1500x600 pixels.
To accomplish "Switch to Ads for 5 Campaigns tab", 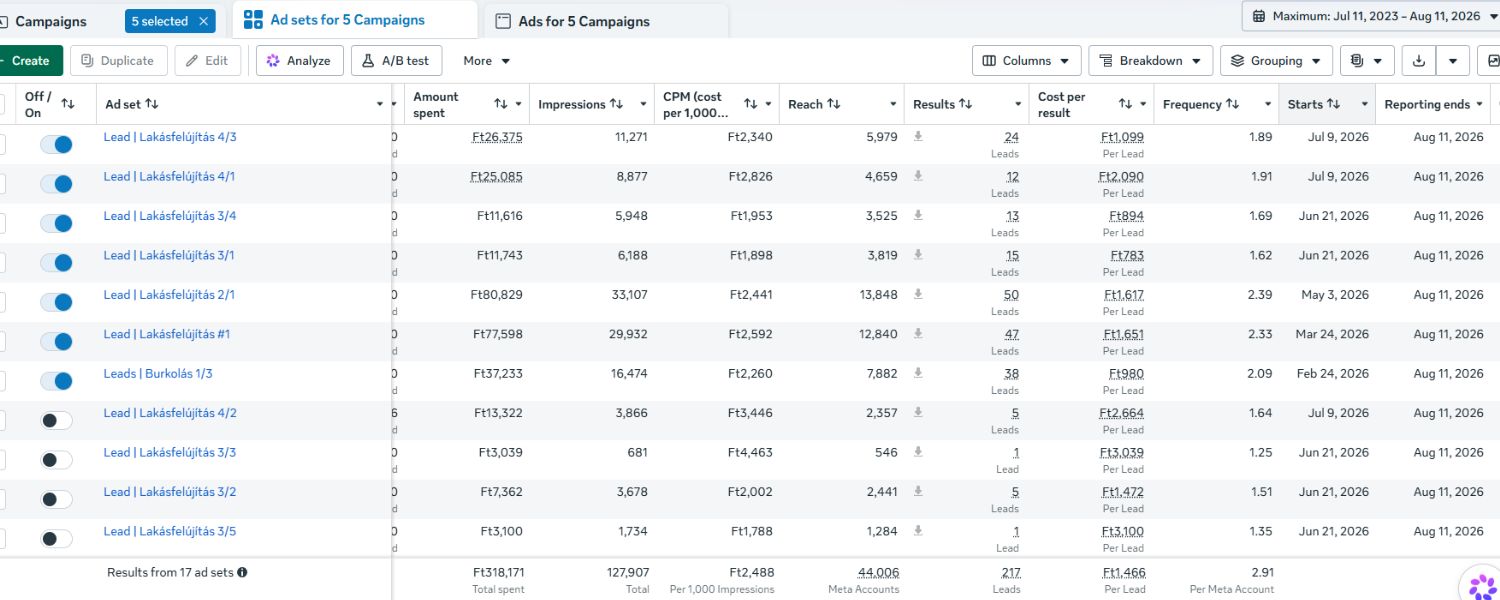I will pos(584,21).
